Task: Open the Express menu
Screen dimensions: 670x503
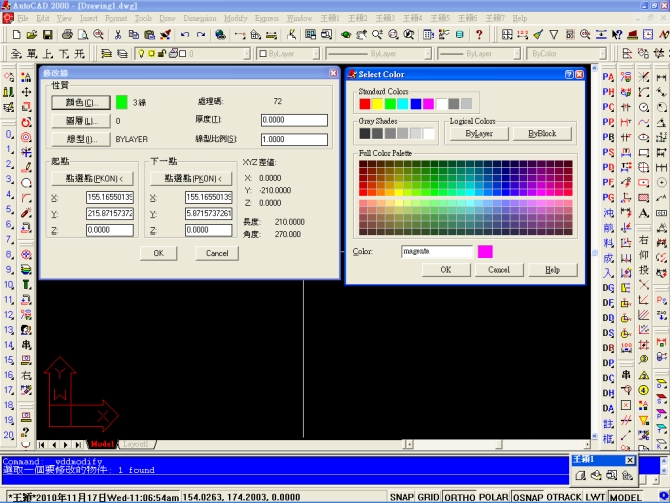Action: (267, 18)
